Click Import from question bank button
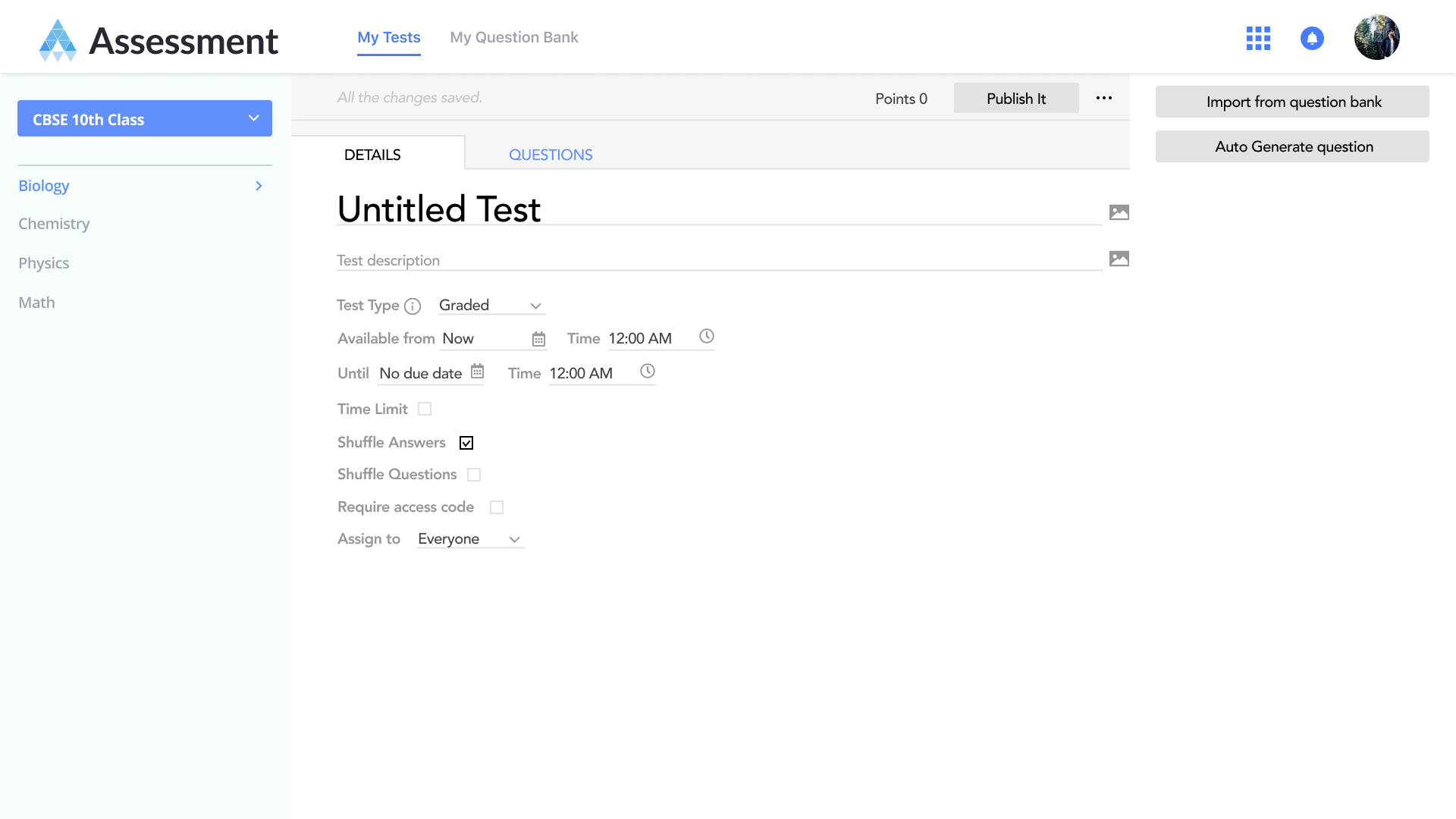Viewport: 1456px width, 819px height. pos(1292,102)
